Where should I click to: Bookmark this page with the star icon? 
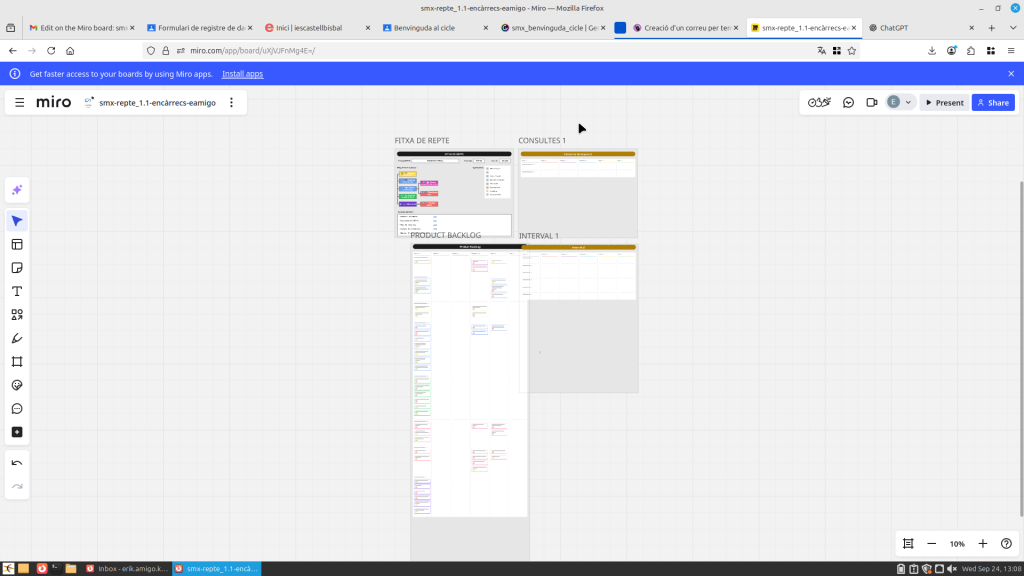pyautogui.click(x=852, y=50)
